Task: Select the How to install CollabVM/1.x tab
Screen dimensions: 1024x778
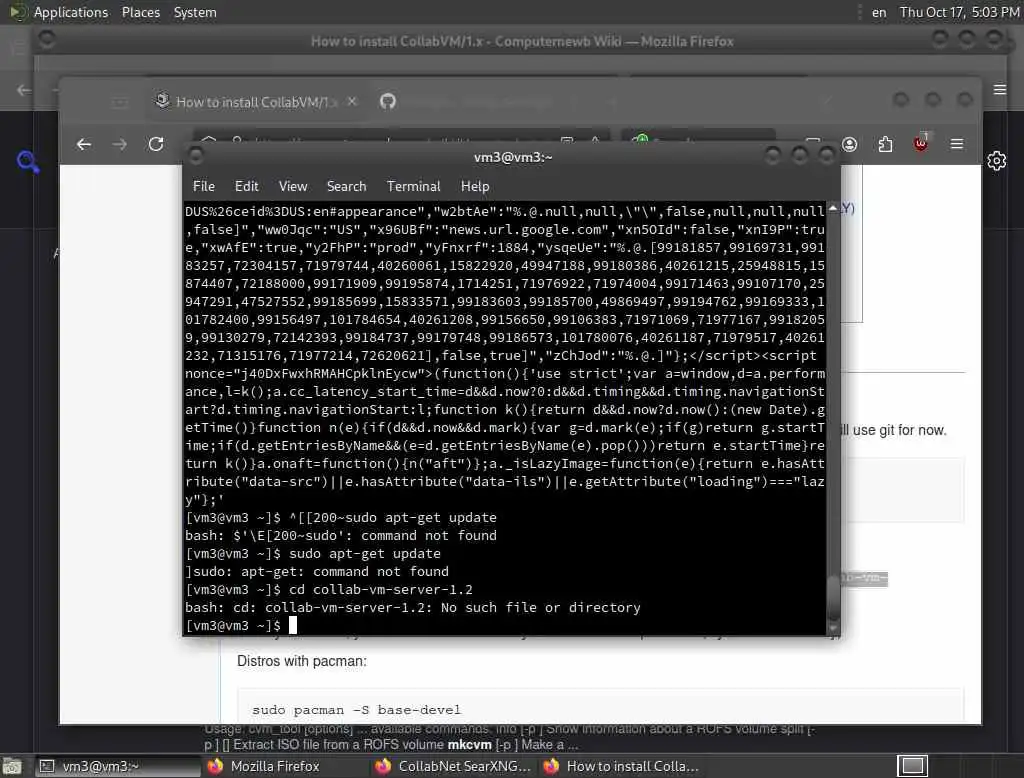Action: (255, 102)
